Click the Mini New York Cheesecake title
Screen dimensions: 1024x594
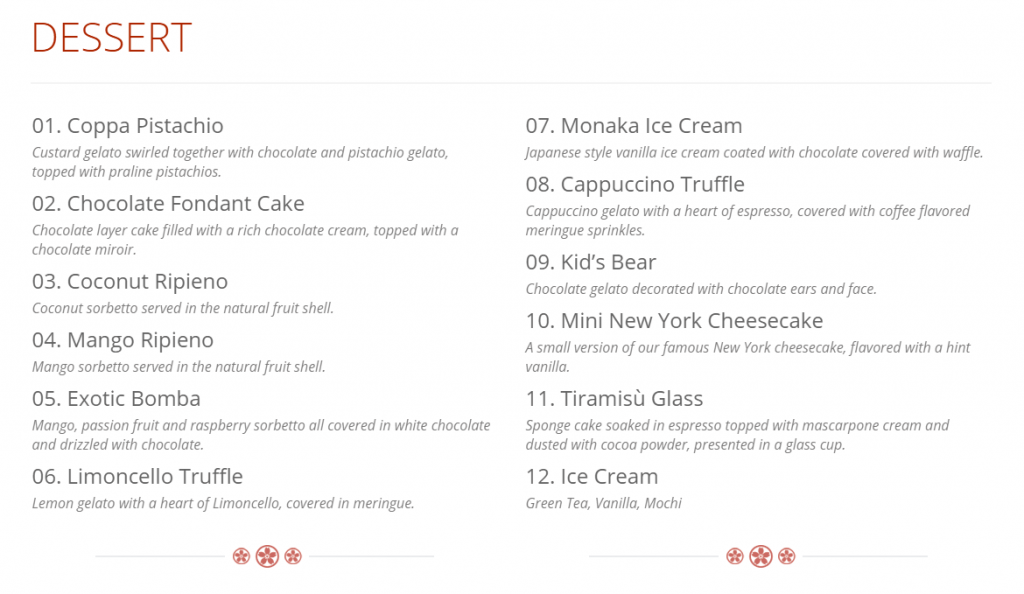click(674, 321)
